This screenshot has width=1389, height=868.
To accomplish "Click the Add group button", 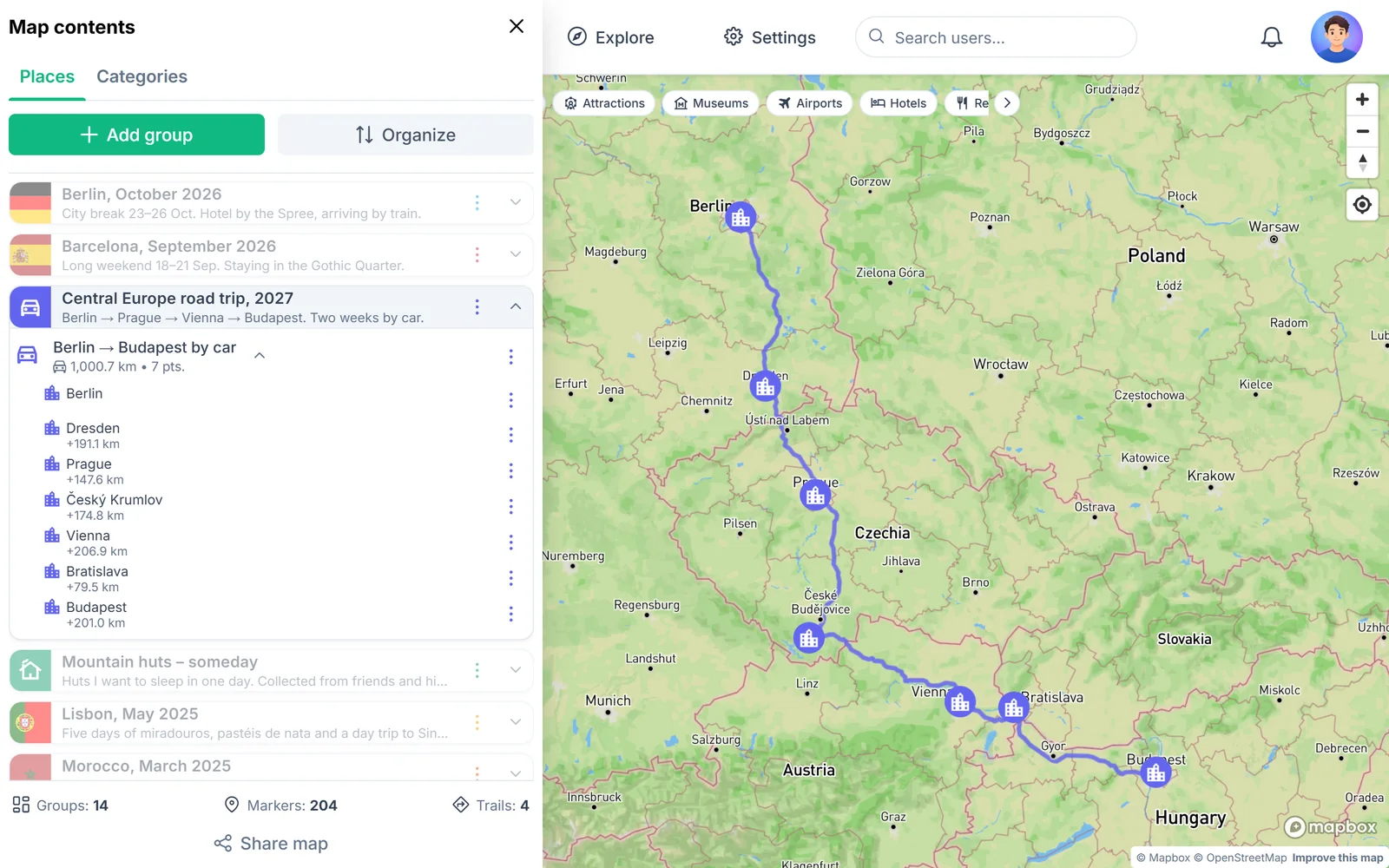I will point(136,135).
